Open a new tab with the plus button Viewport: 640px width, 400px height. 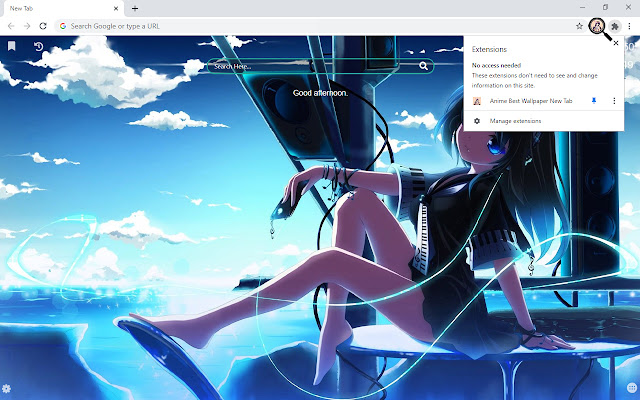click(135, 8)
